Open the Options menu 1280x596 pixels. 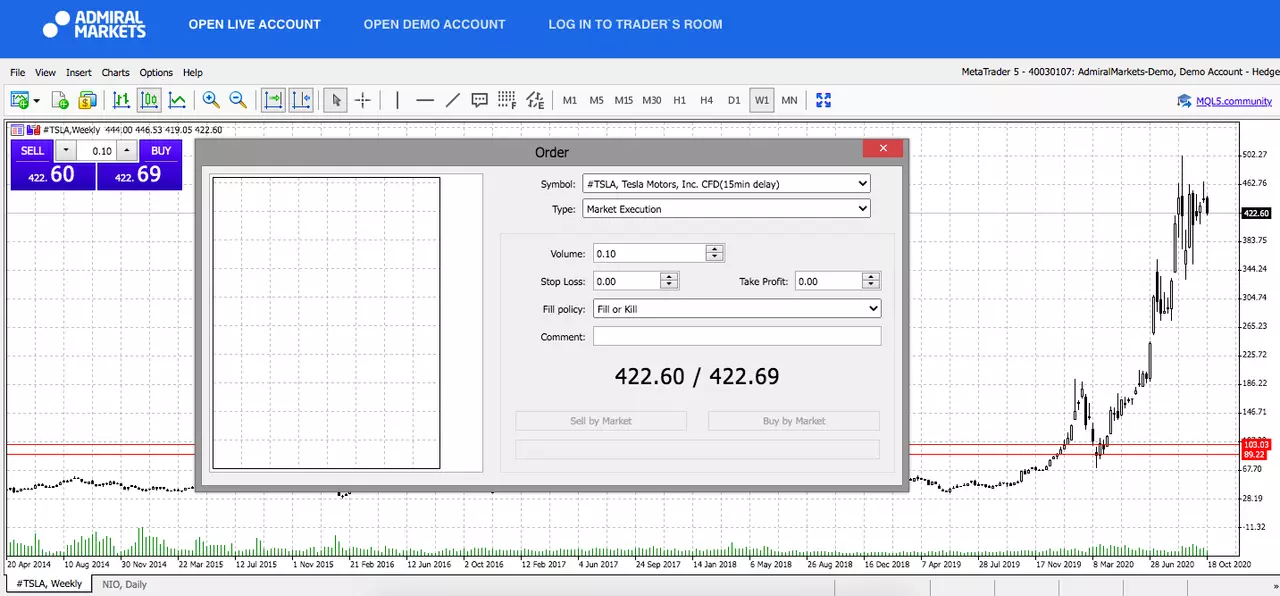pos(156,72)
